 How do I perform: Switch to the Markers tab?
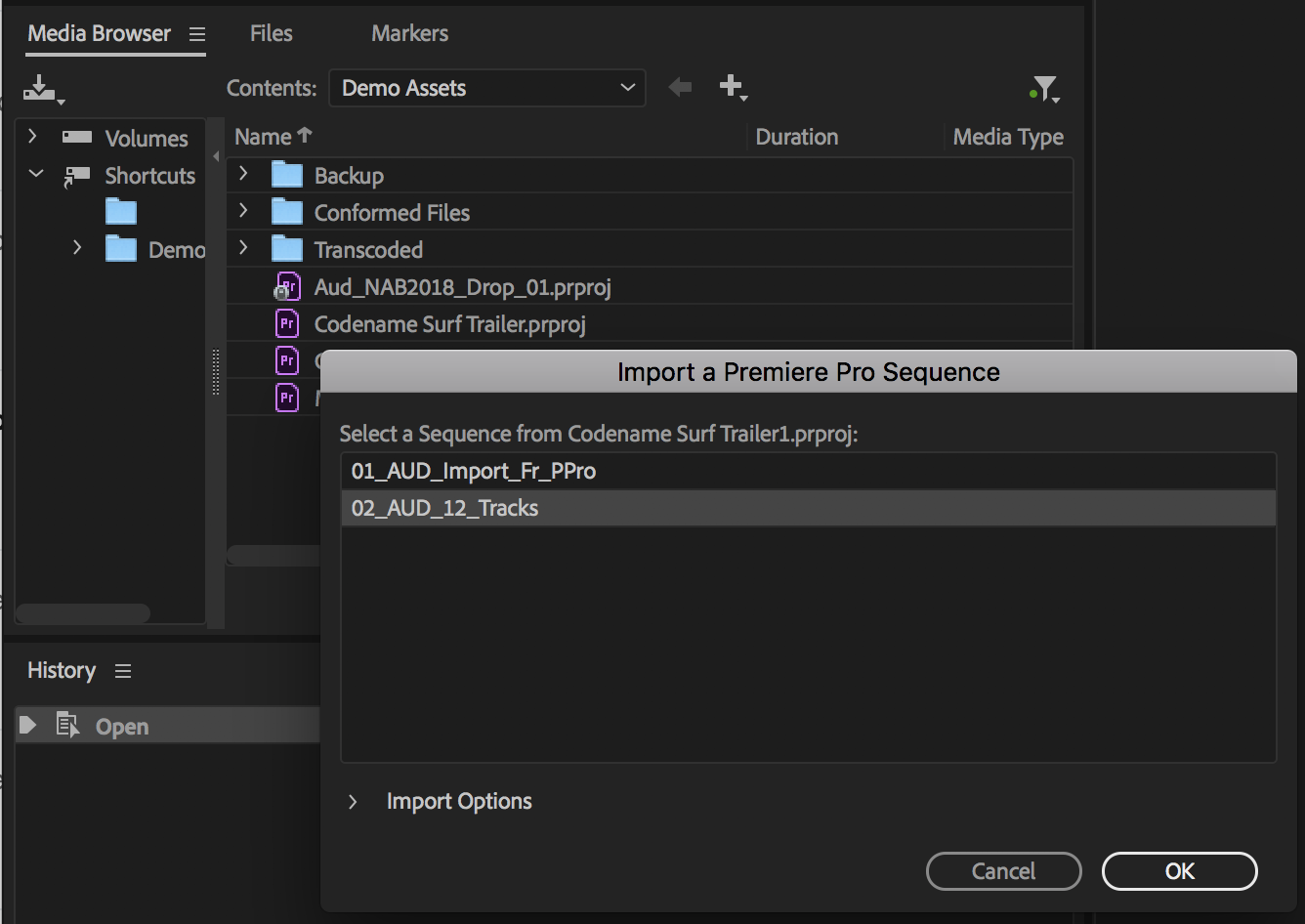(409, 33)
